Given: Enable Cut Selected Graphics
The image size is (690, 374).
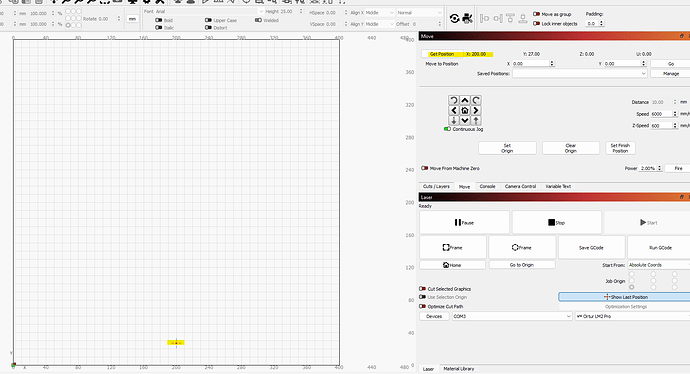Looking at the screenshot, I should click(x=422, y=289).
